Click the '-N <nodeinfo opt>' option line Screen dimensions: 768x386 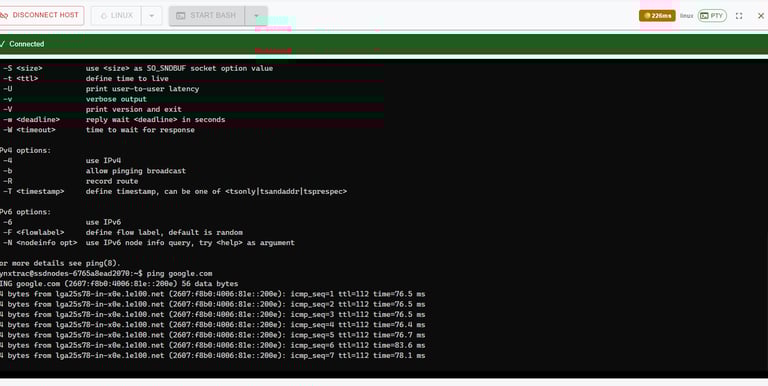(148, 242)
